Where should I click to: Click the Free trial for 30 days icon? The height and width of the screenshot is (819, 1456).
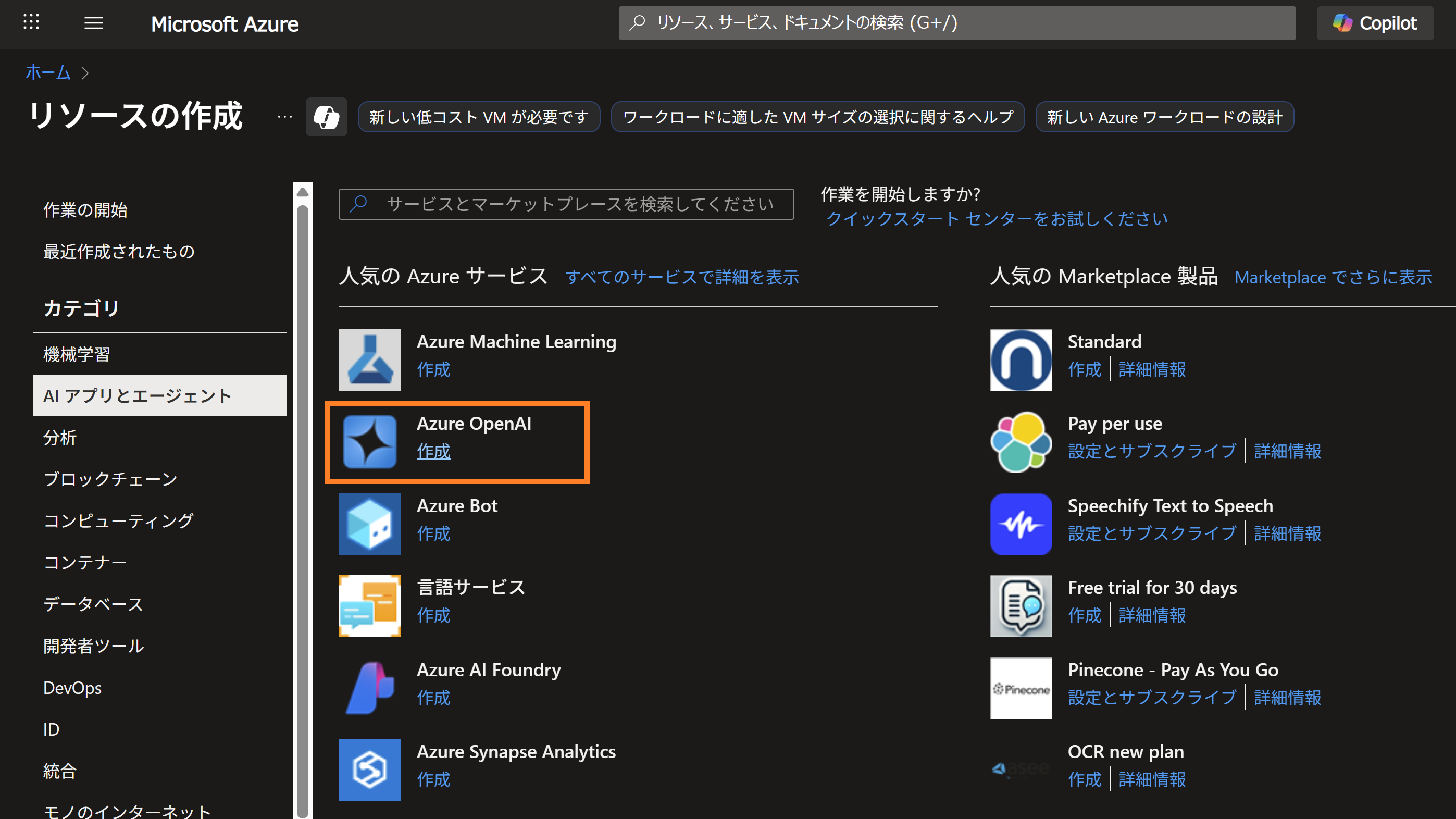(1021, 606)
